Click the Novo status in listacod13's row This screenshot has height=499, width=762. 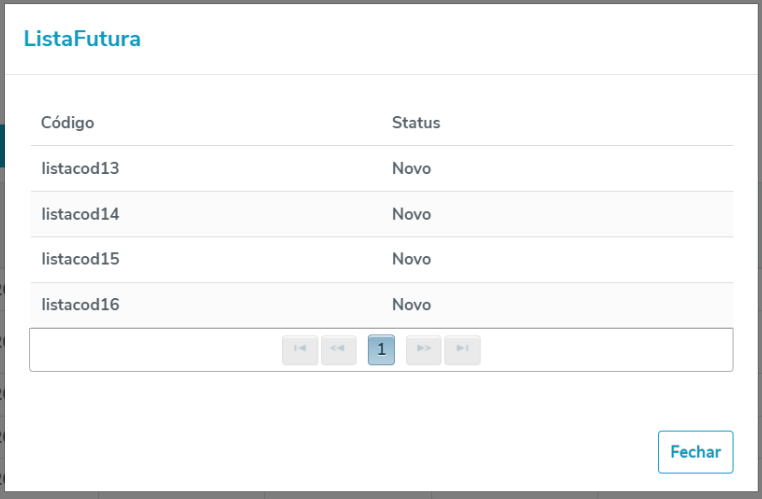(x=411, y=168)
